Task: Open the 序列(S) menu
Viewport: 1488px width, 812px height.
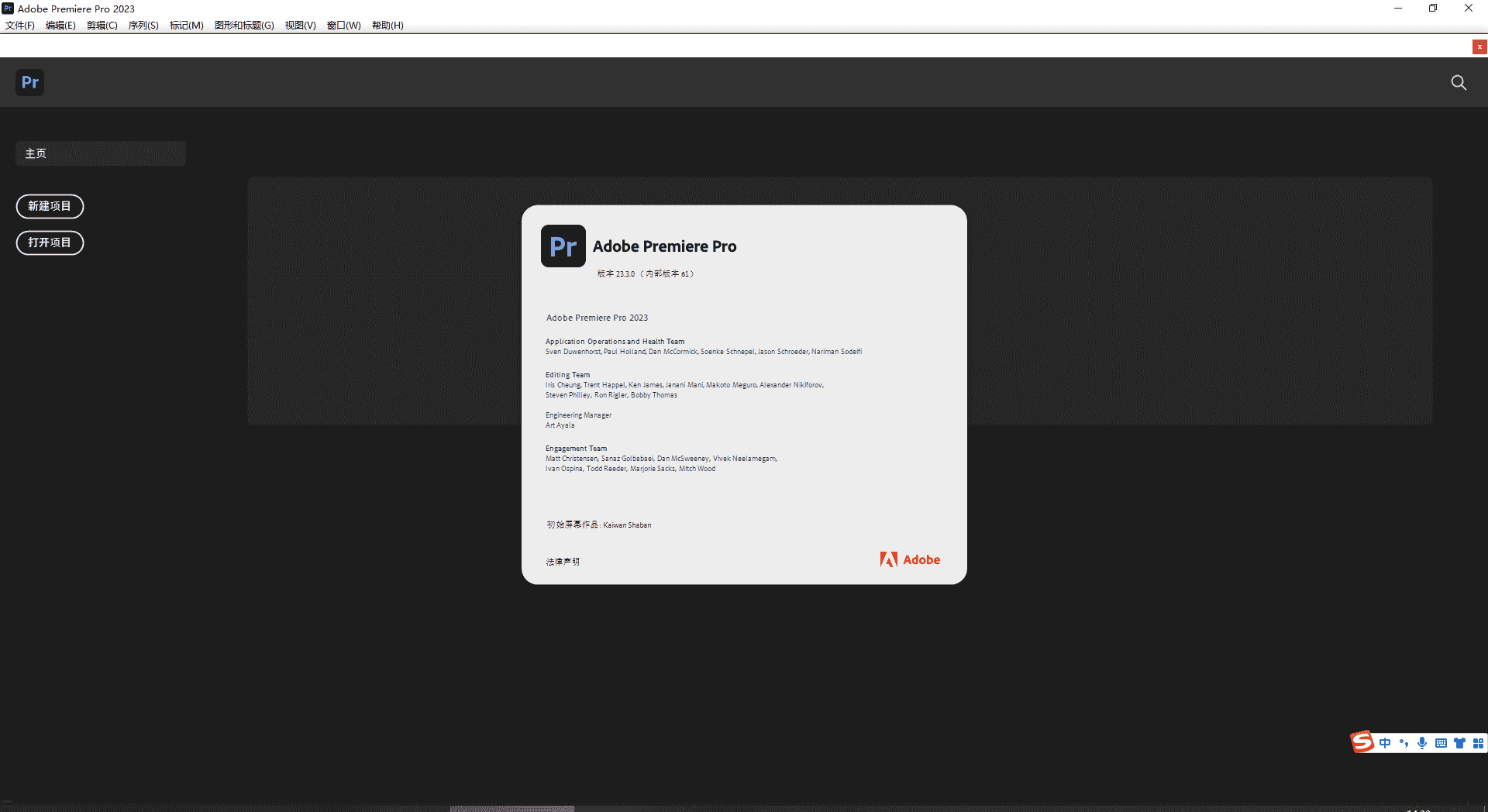Action: (143, 26)
